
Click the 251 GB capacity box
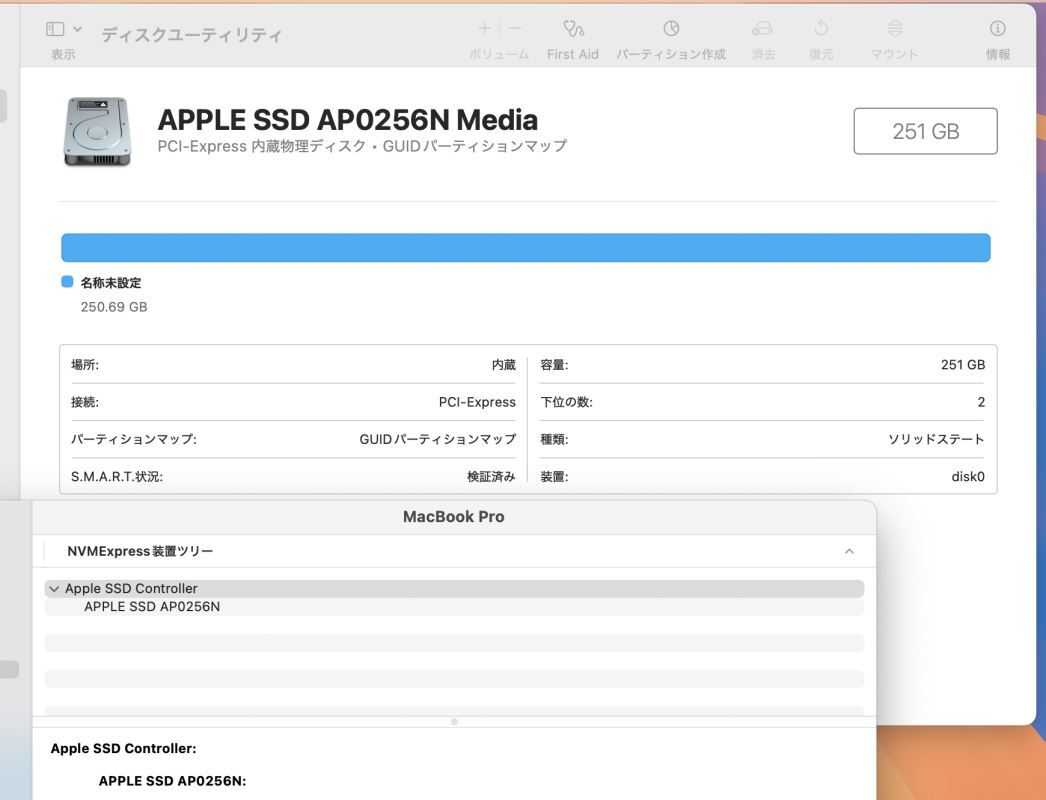point(925,131)
